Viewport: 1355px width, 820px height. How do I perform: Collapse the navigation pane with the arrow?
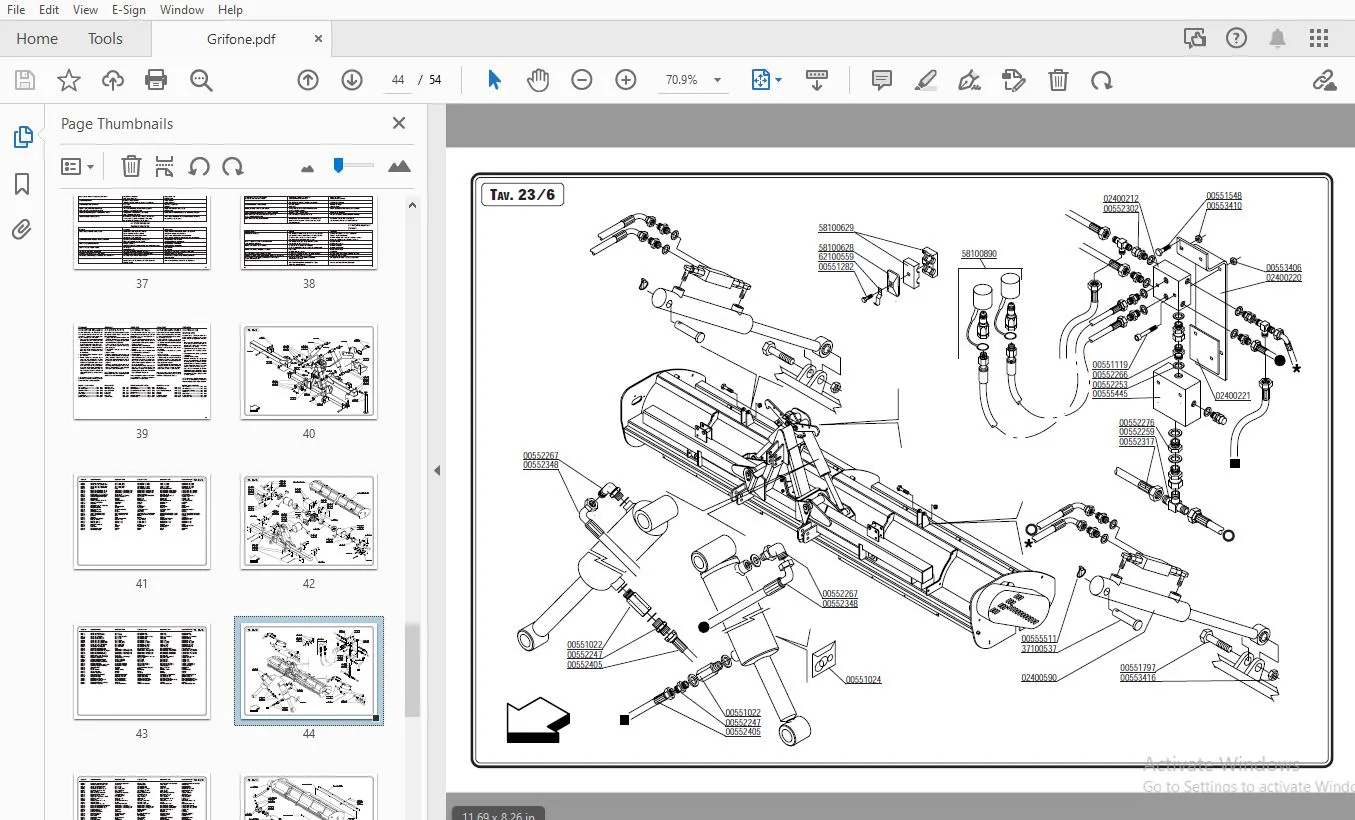(437, 470)
